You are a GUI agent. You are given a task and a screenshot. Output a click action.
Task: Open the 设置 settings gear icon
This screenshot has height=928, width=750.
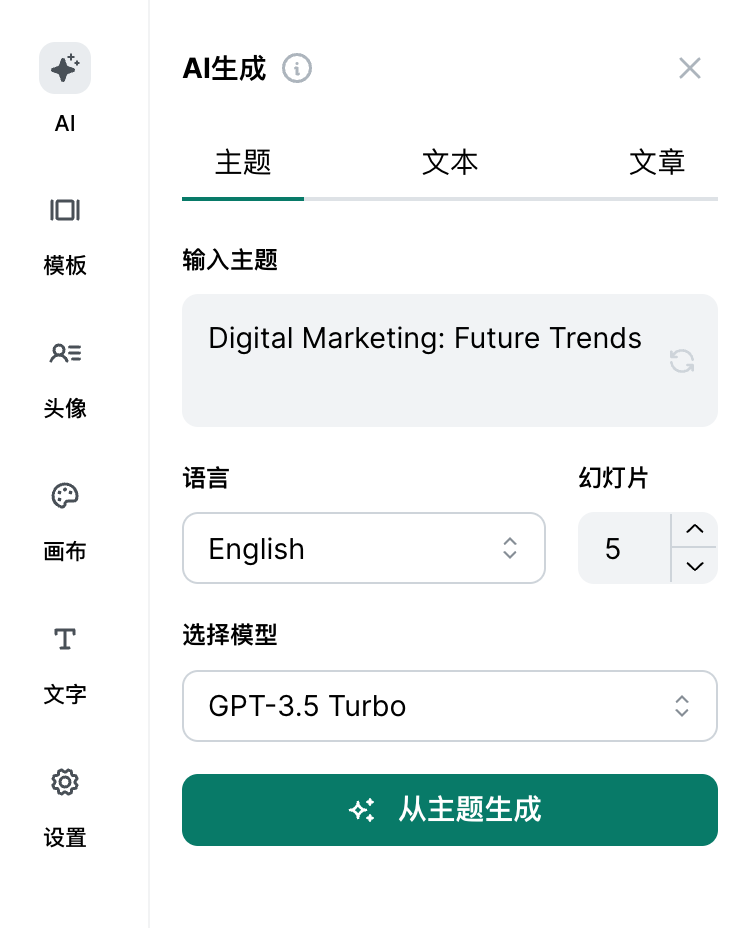65,782
